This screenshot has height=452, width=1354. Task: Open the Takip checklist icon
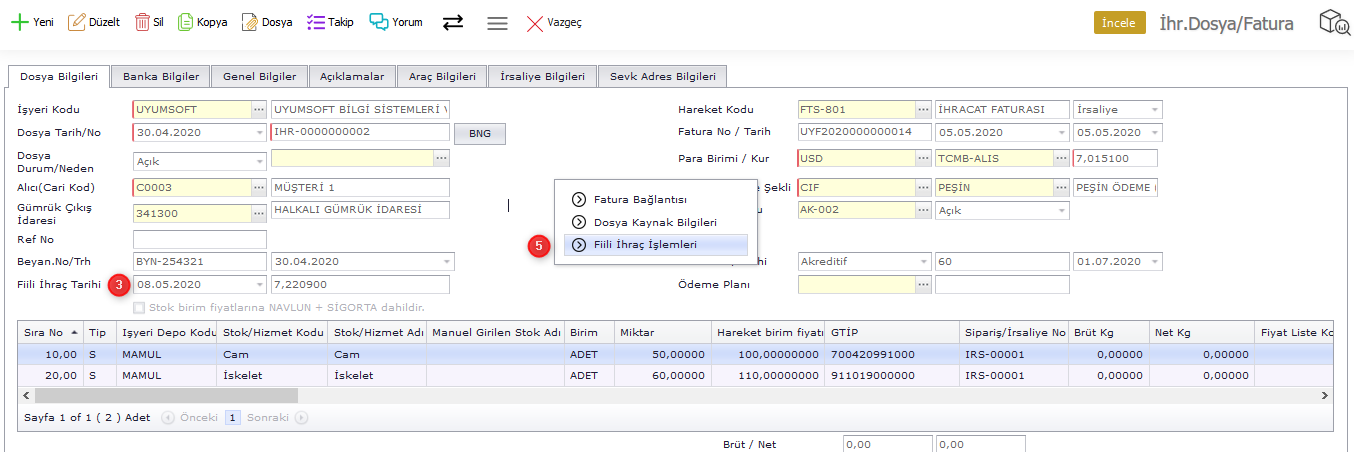(316, 22)
